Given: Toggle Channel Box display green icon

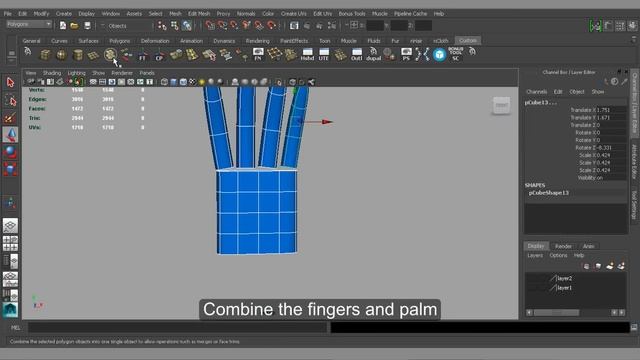Looking at the screenshot, I should pos(596,26).
